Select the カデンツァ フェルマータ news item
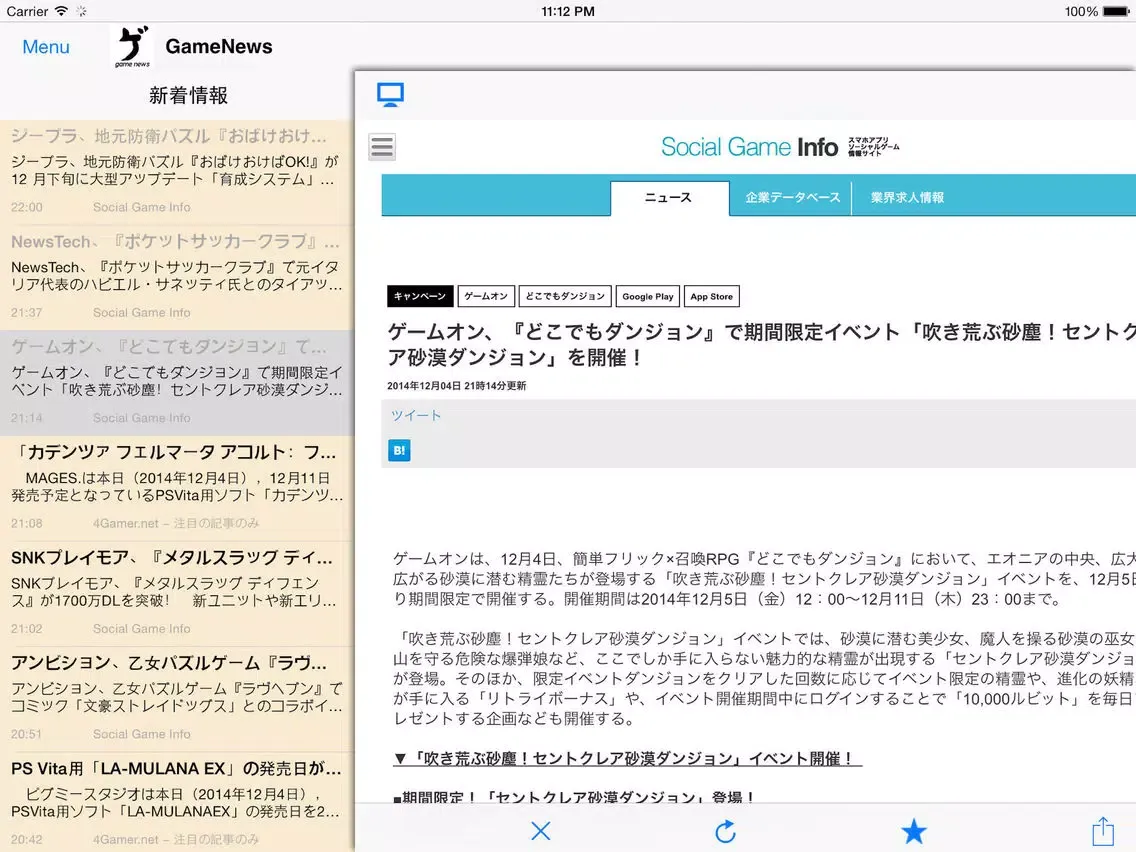Image resolution: width=1136 pixels, height=852 pixels. [x=177, y=488]
